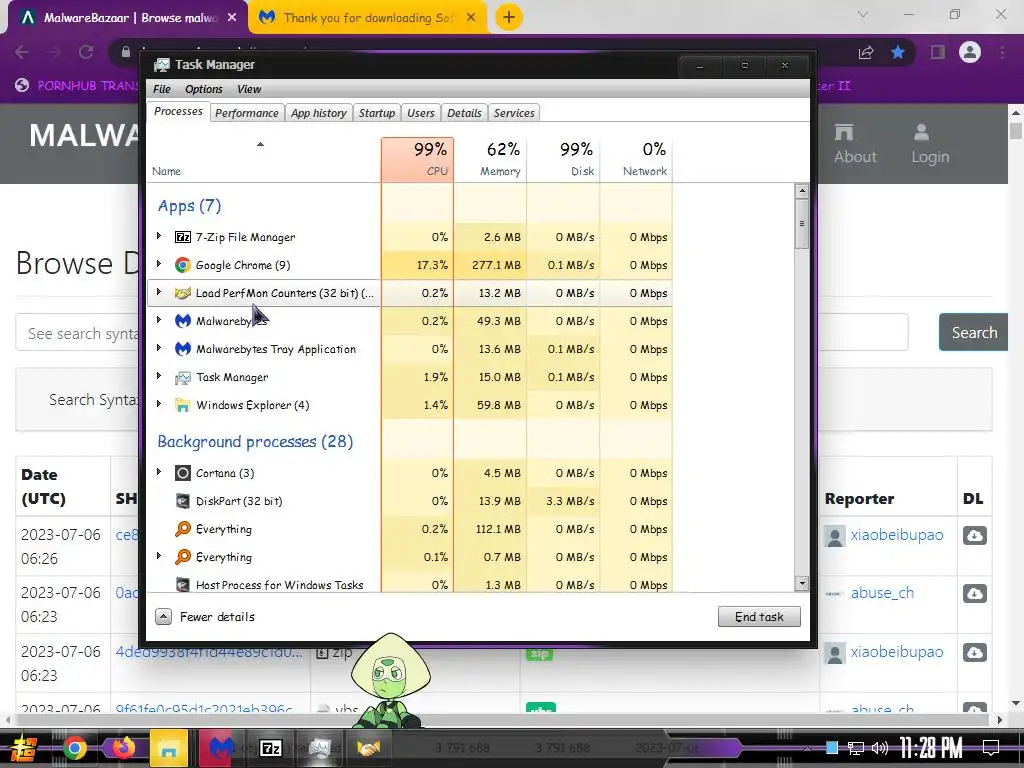Switch to the Startup tab
The image size is (1024, 768).
[377, 113]
